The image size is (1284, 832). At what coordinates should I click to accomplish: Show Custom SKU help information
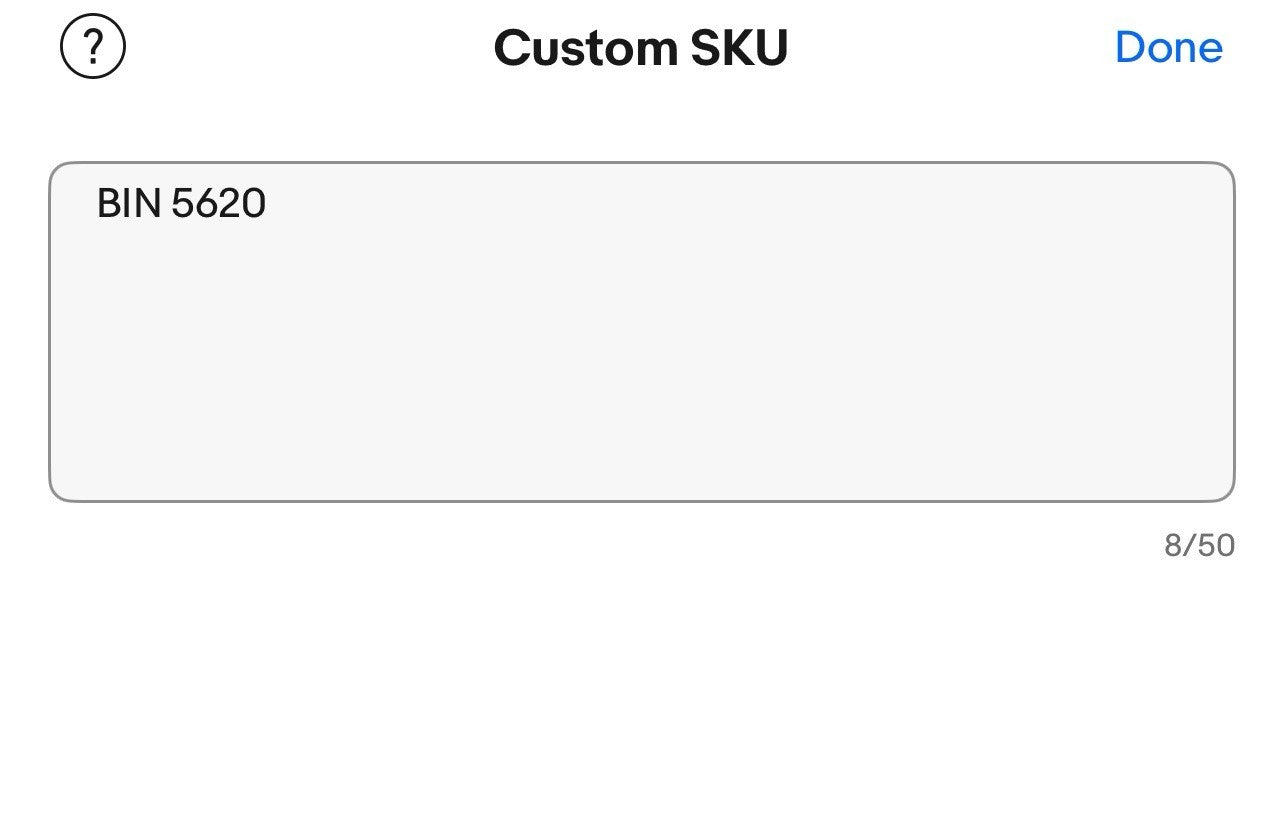tap(93, 47)
